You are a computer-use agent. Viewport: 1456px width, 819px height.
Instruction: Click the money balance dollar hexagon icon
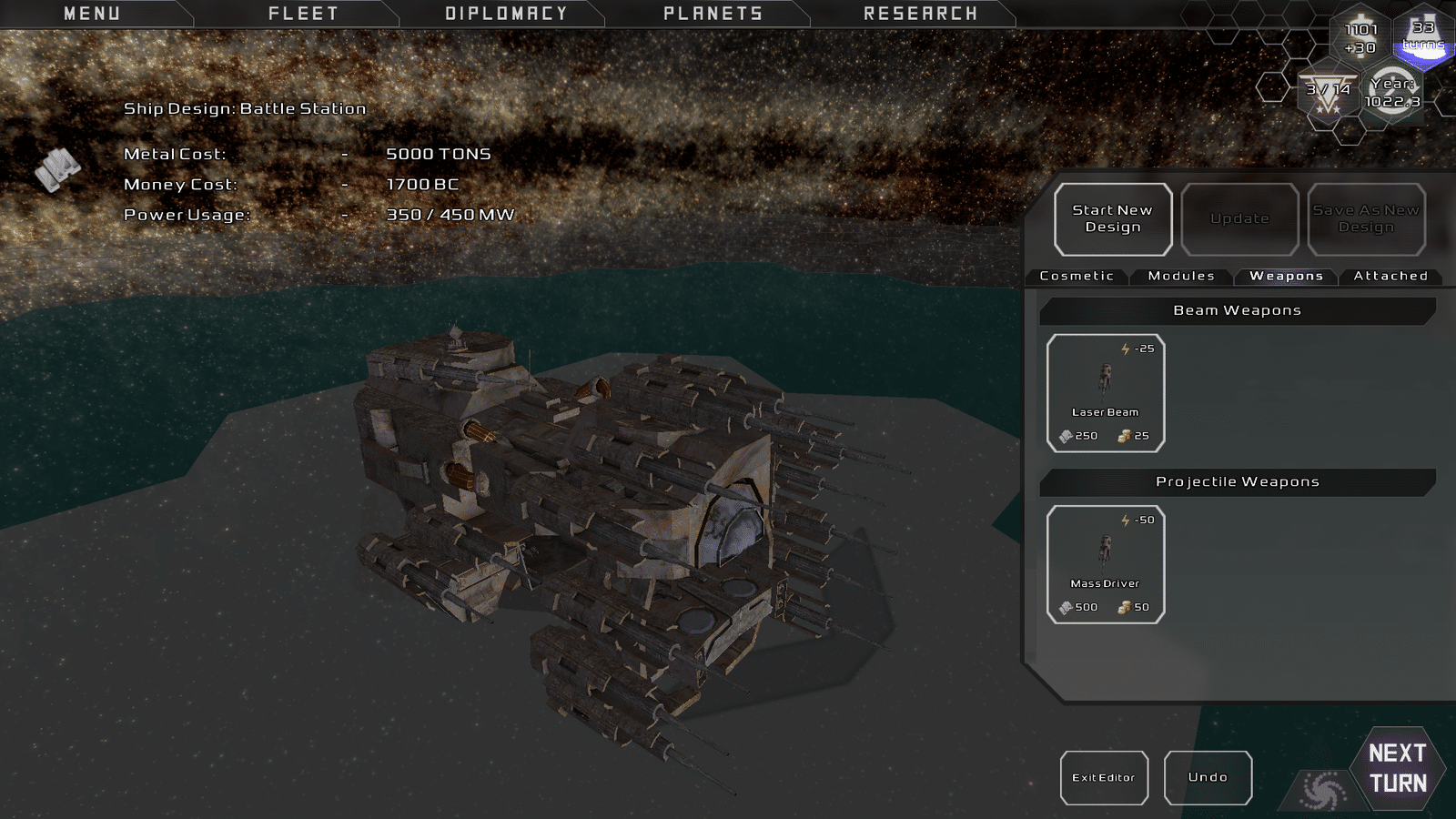tap(1360, 36)
